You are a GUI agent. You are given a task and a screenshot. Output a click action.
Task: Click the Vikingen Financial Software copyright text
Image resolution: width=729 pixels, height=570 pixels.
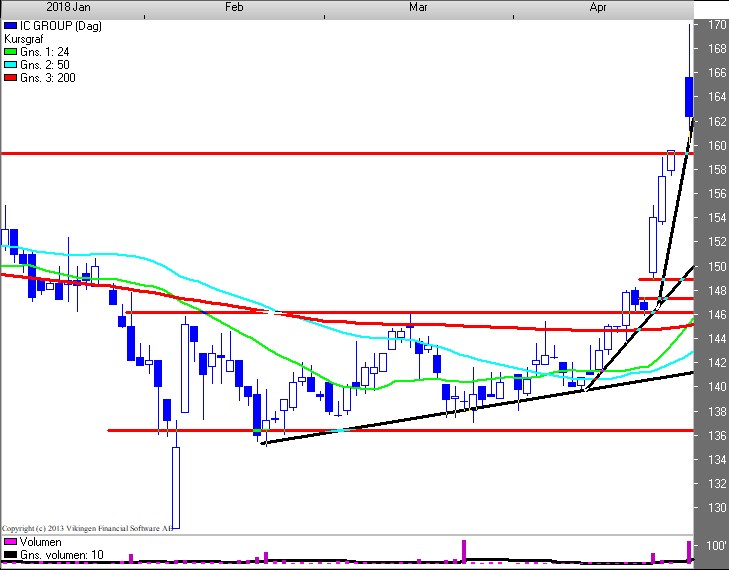[88, 527]
